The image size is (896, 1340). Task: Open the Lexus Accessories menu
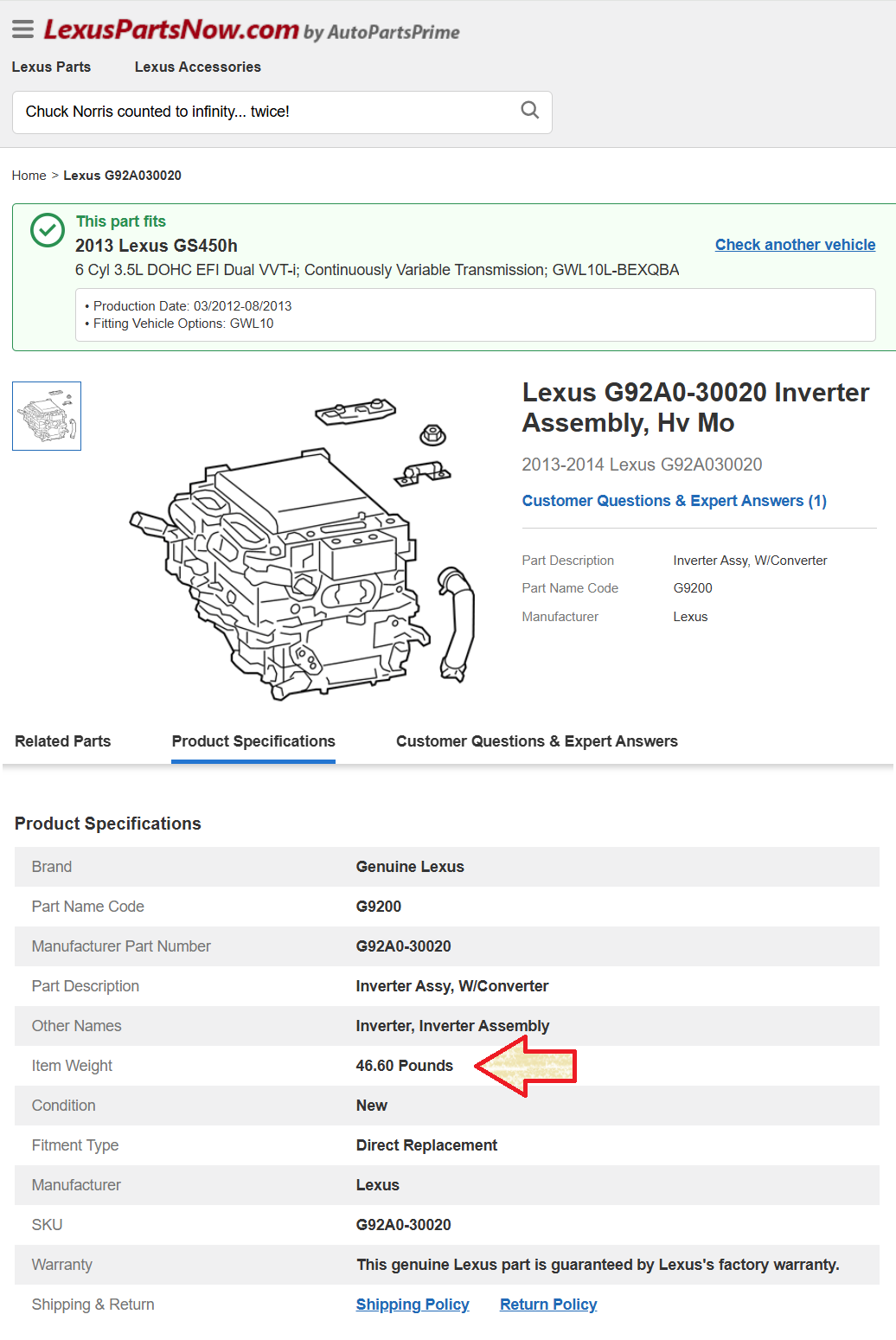[x=197, y=67]
